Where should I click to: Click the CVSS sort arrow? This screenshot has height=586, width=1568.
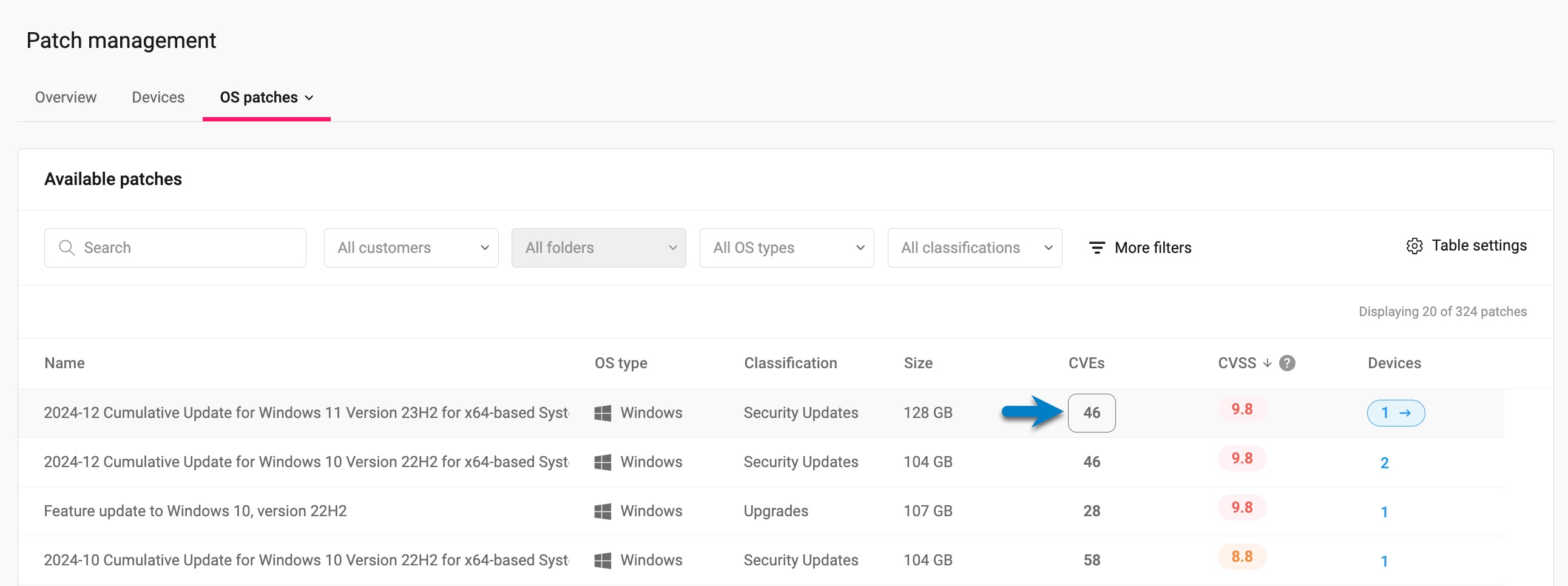(x=1267, y=363)
